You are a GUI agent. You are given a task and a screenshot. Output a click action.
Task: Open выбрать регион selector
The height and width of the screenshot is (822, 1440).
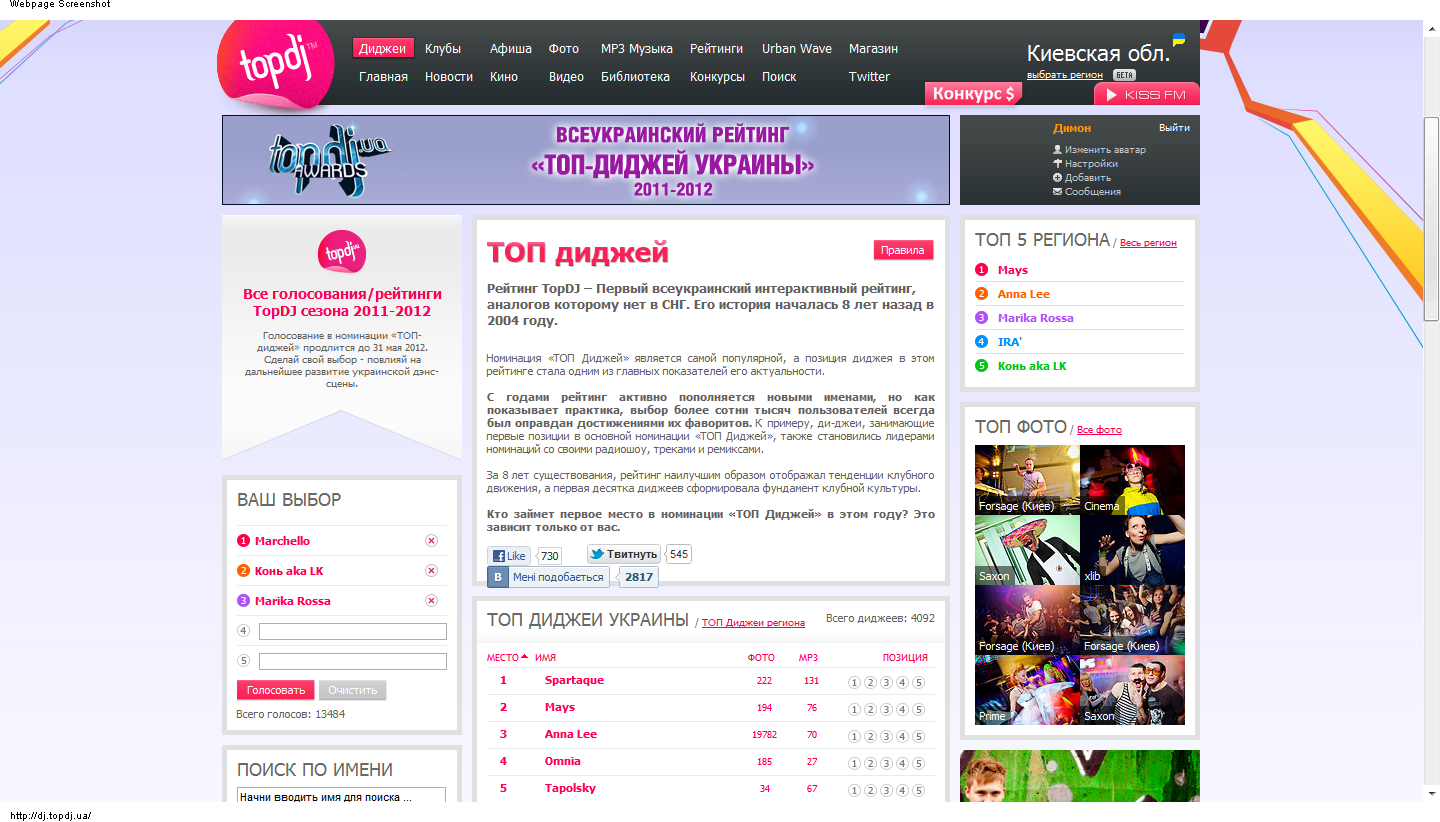point(1065,75)
